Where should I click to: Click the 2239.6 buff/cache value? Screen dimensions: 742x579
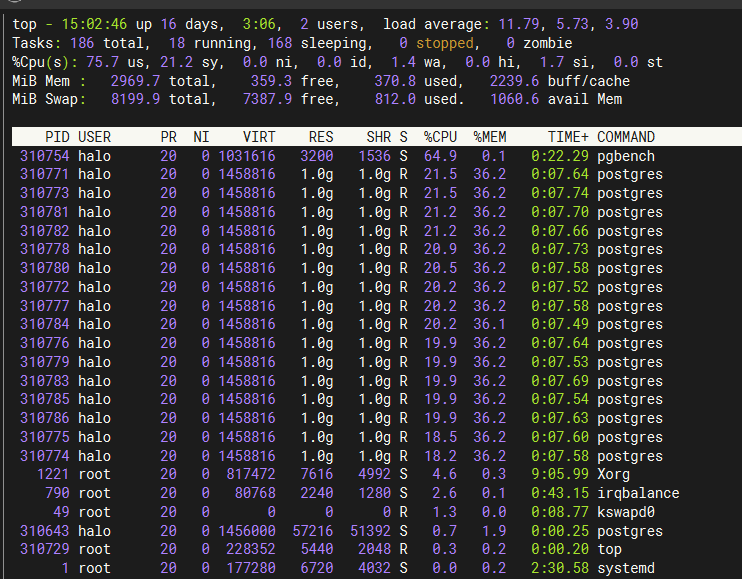[x=514, y=81]
